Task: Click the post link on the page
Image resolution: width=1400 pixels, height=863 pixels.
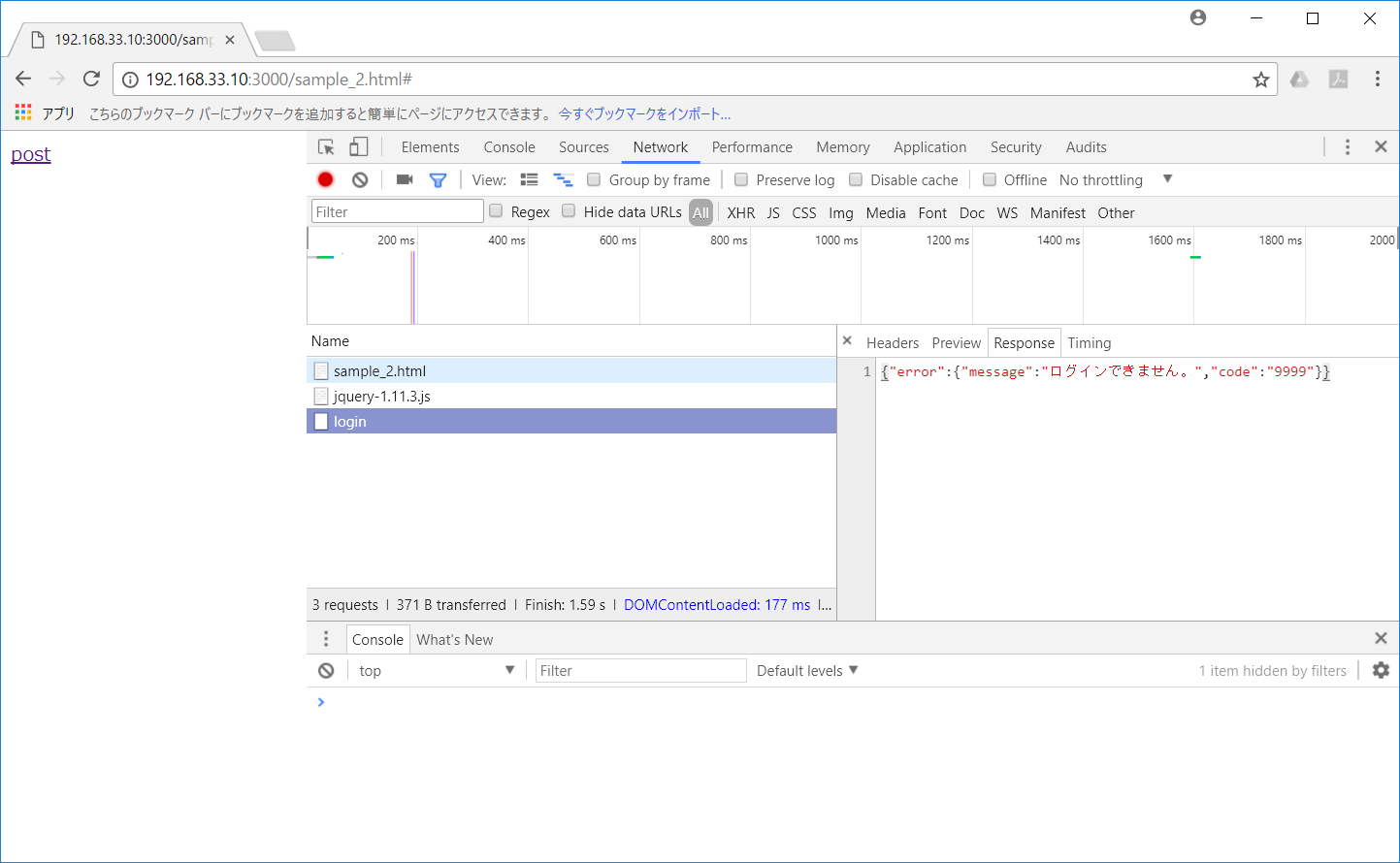Action: pyautogui.click(x=30, y=154)
